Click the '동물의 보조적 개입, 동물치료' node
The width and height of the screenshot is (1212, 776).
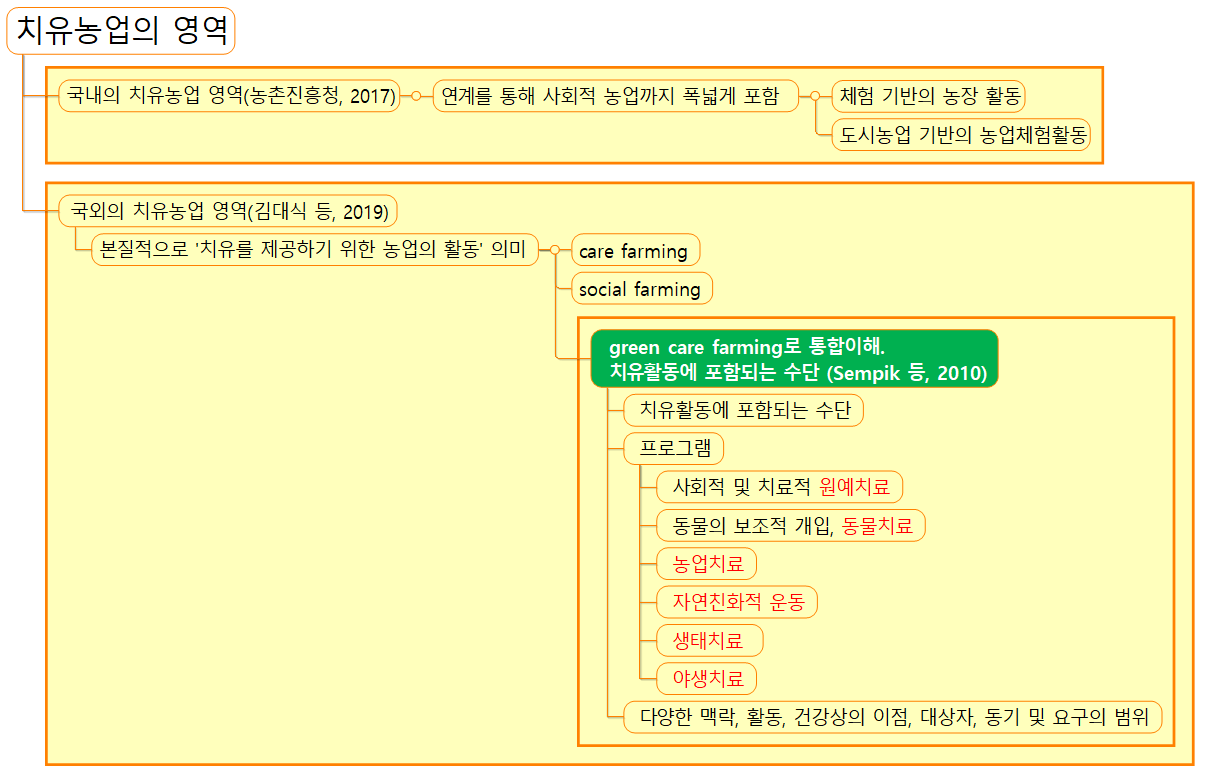[x=790, y=525]
